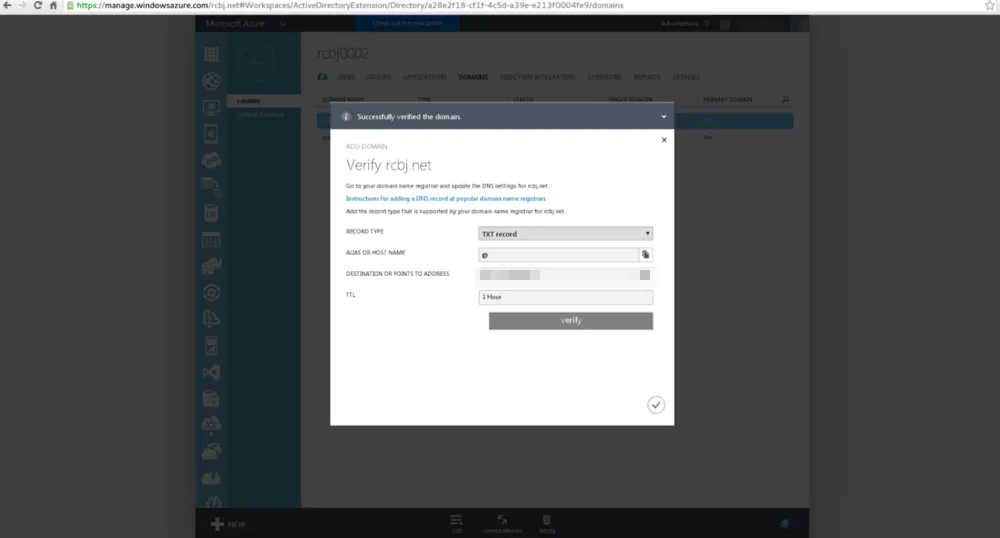Open the browser home button
Screen dimensions: 1000x538
54,6
